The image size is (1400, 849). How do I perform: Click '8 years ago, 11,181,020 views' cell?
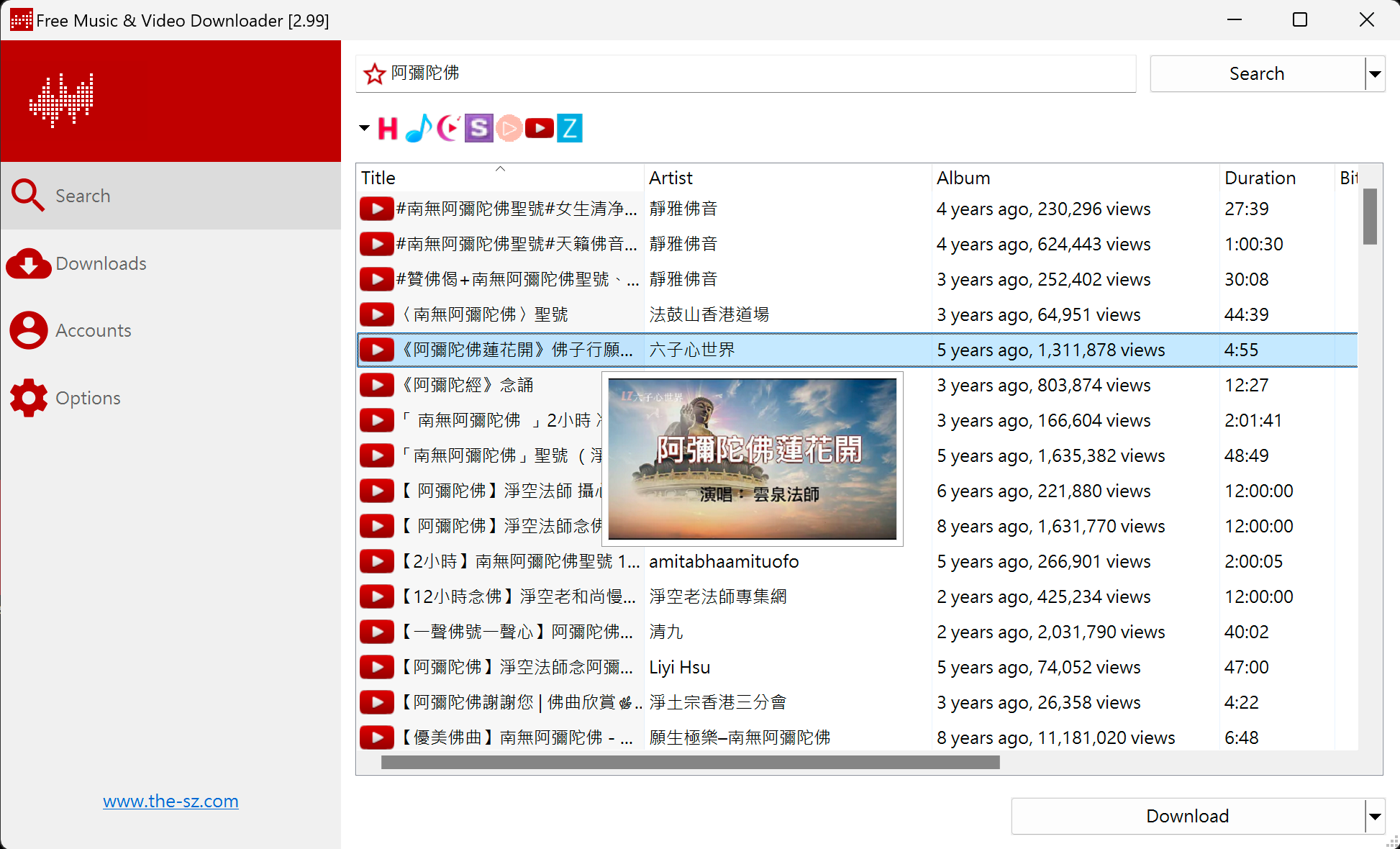[1055, 737]
